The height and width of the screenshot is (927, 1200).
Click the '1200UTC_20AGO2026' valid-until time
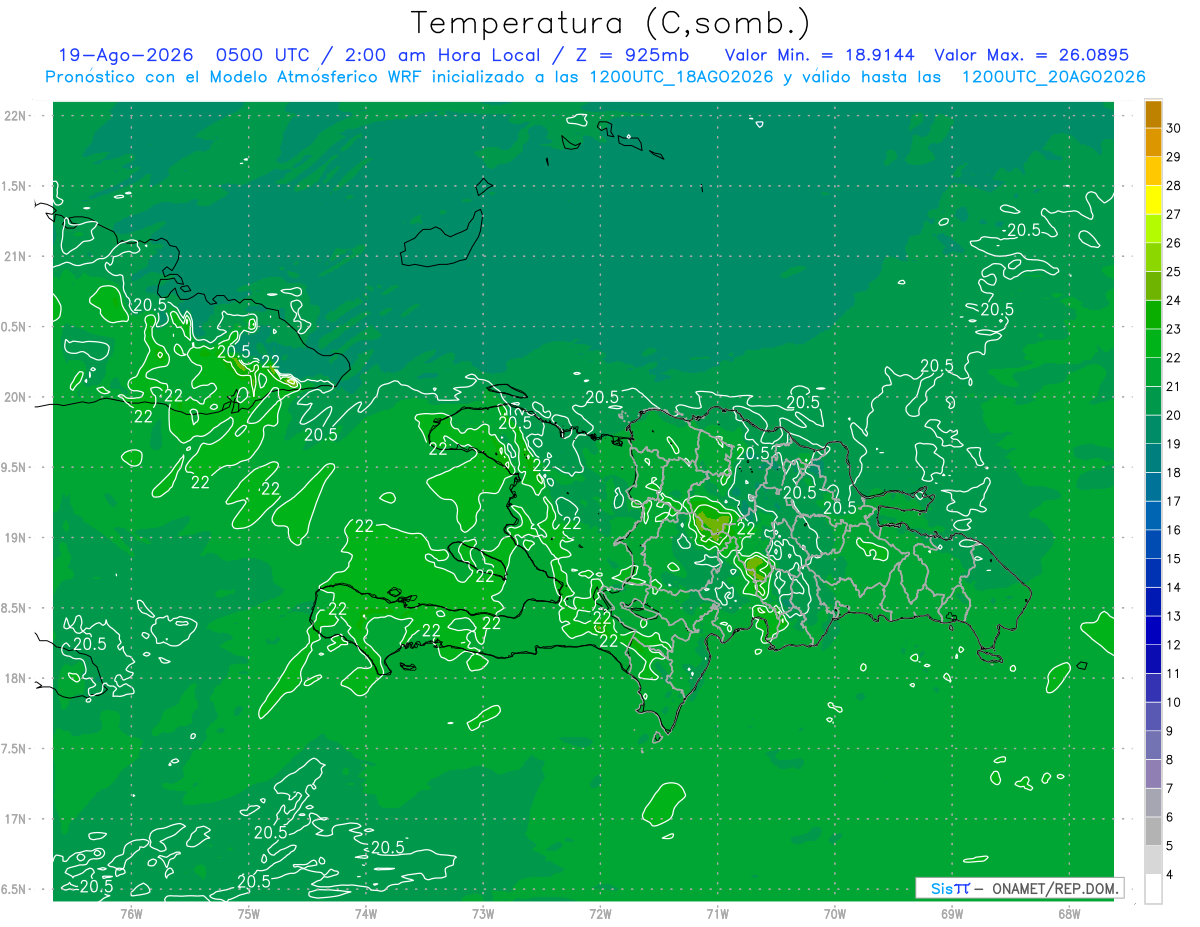tap(1053, 77)
